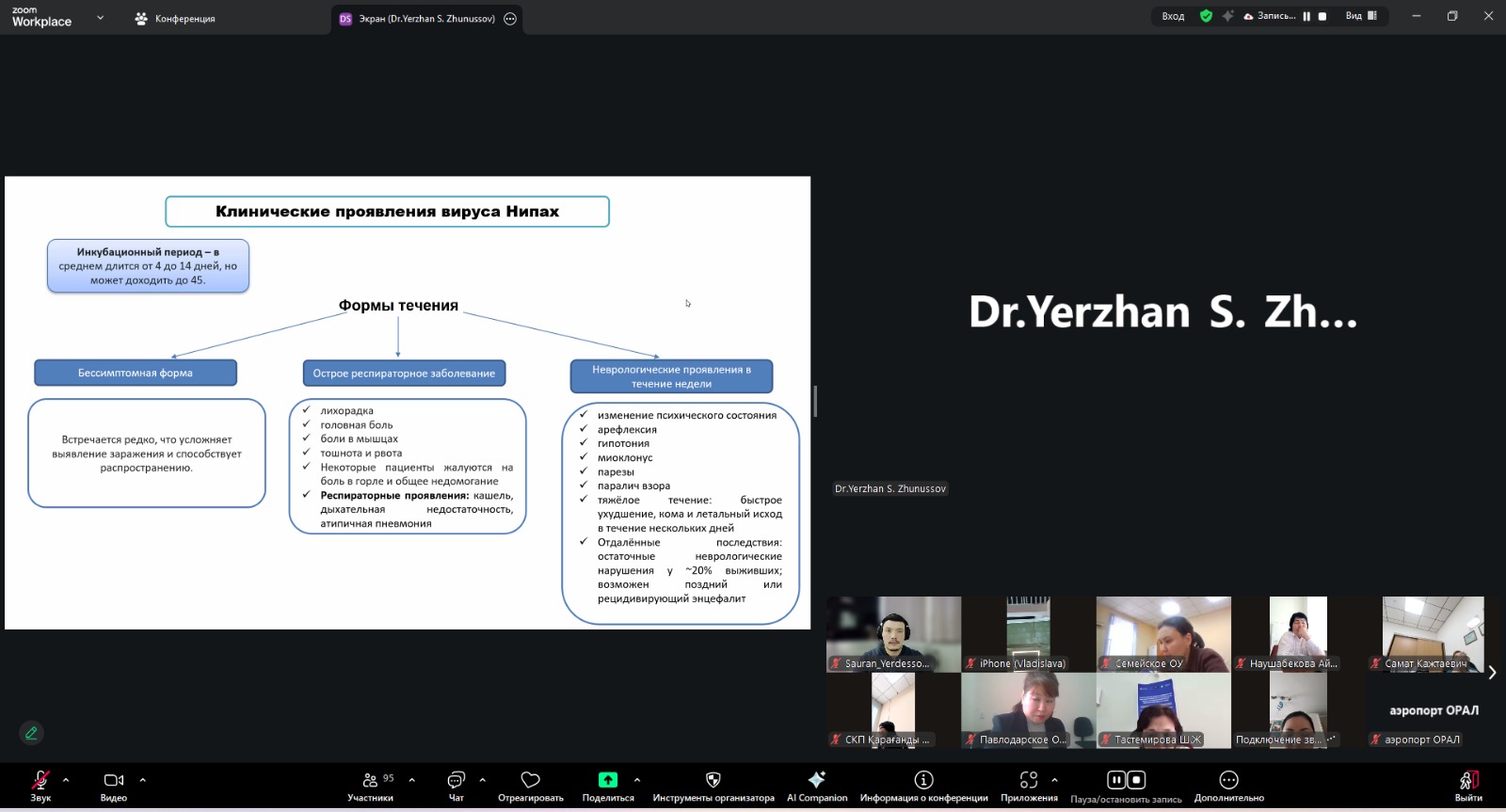This screenshot has height=812, width=1506.
Task: Open meeting information icon
Action: [923, 780]
